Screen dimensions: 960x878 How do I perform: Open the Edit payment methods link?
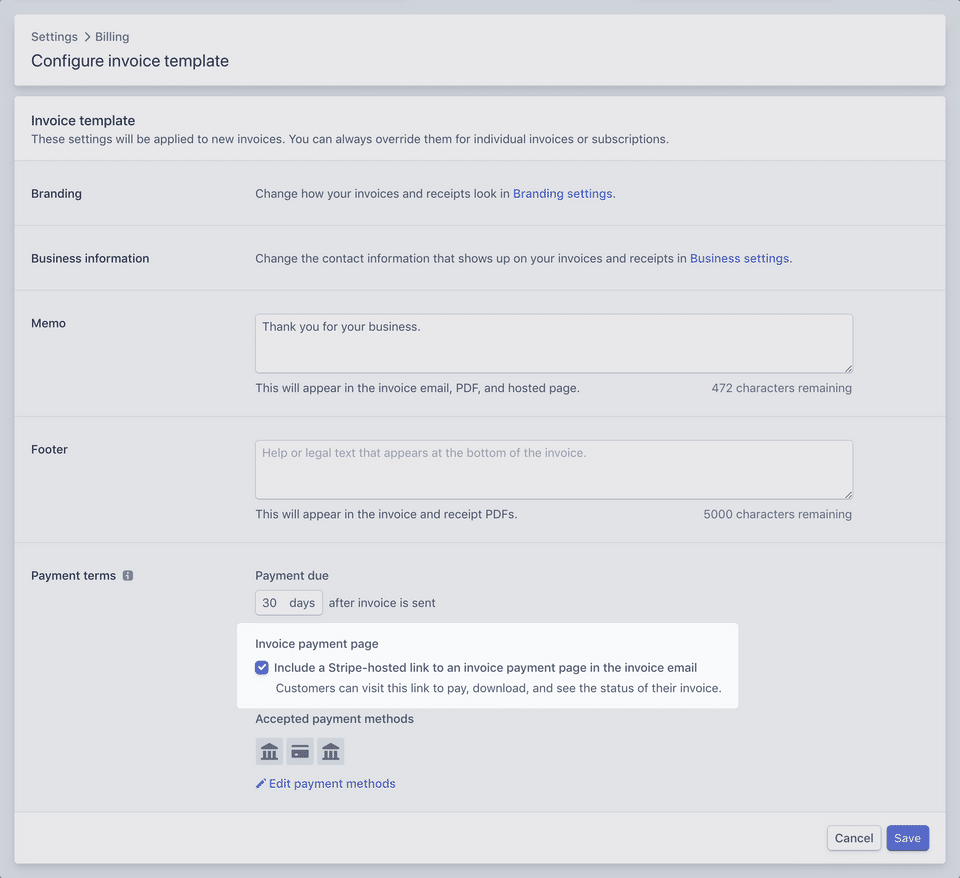[x=332, y=784]
